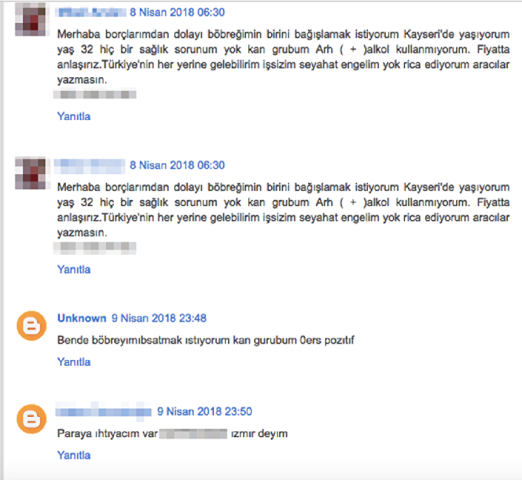Open the Unknown author profile link
Image resolution: width=522 pixels, height=480 pixels.
[82, 318]
